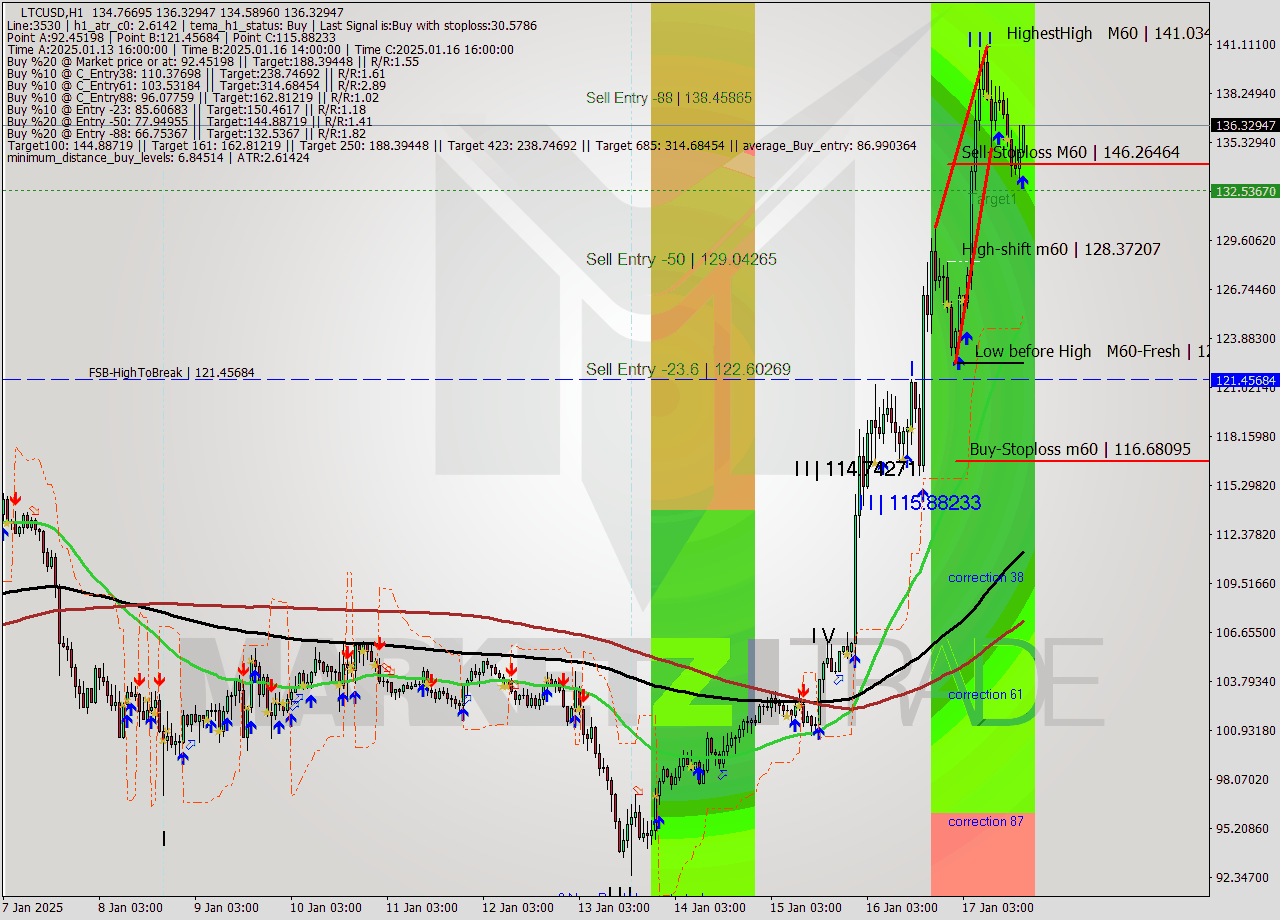Click the '7 Jan 2025' date label
The width and height of the screenshot is (1280, 920).
pyautogui.click(x=33, y=908)
